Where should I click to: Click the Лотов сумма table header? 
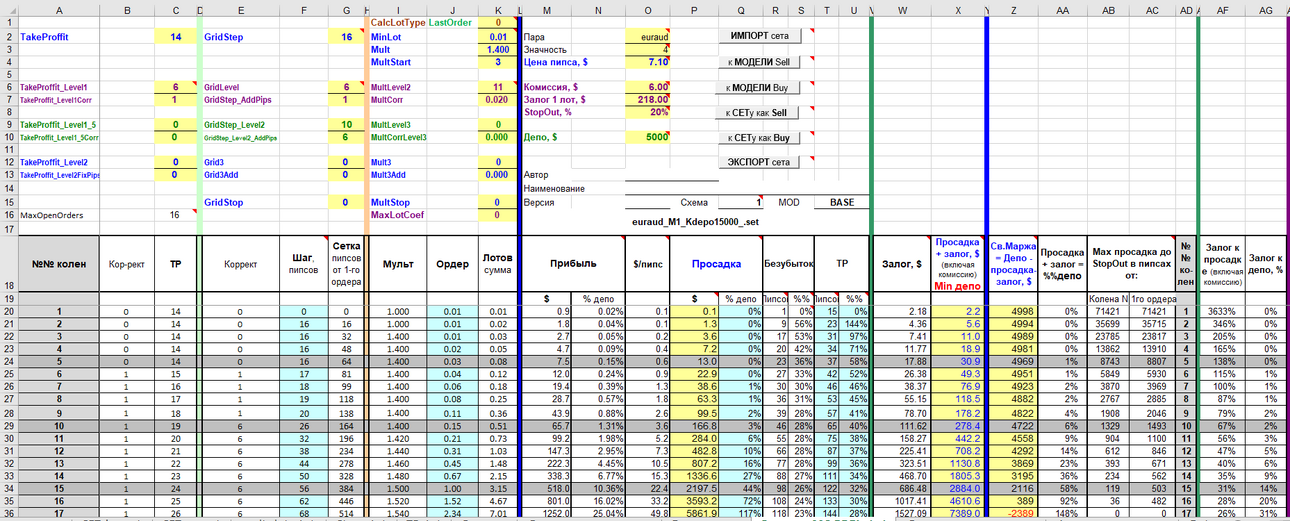497,264
